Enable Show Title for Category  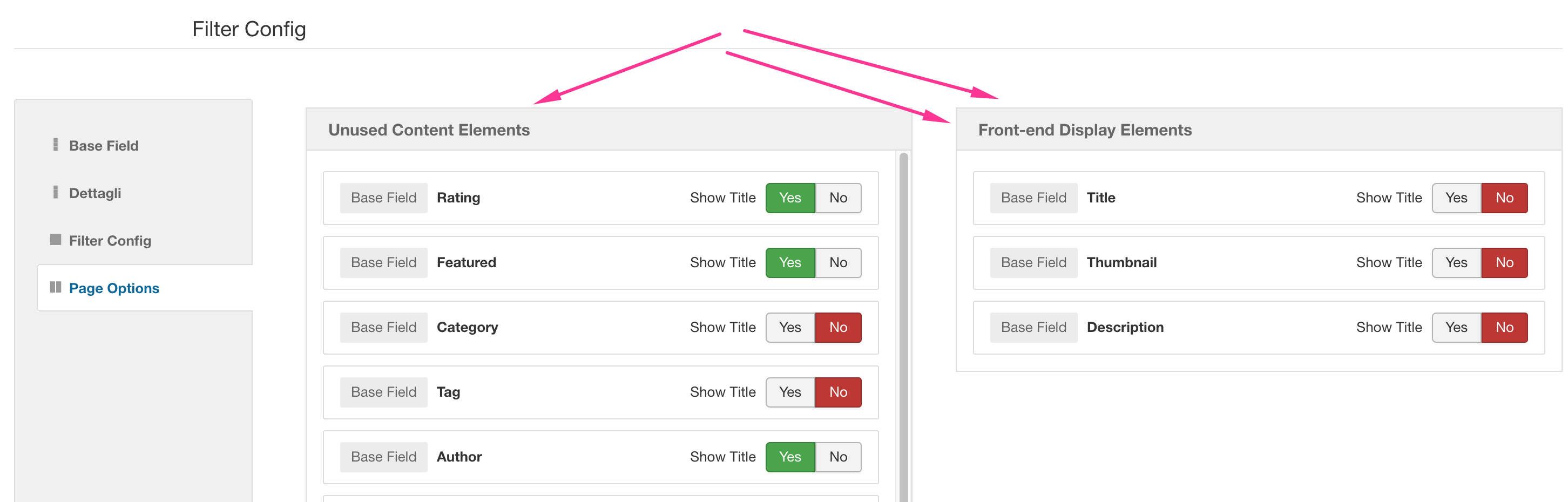pos(789,327)
